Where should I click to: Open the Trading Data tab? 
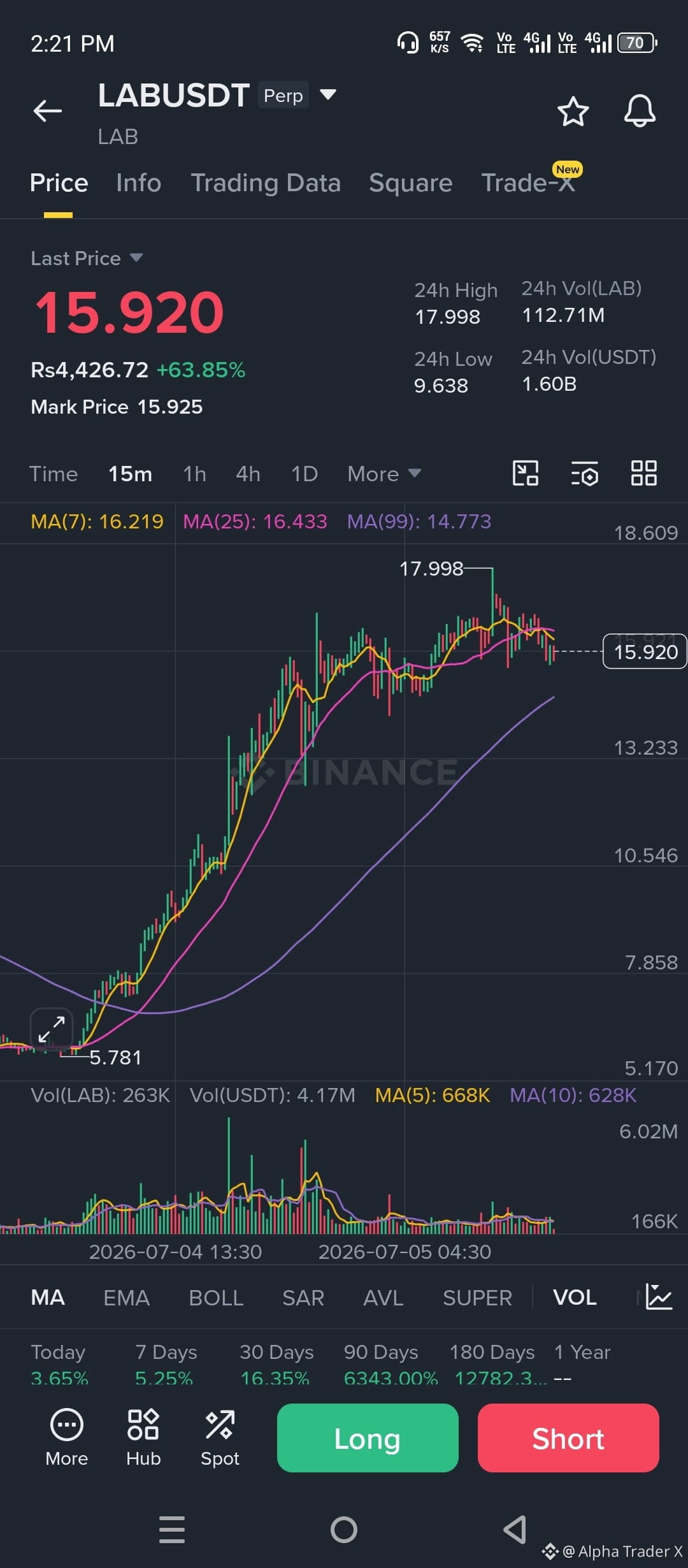(x=266, y=183)
